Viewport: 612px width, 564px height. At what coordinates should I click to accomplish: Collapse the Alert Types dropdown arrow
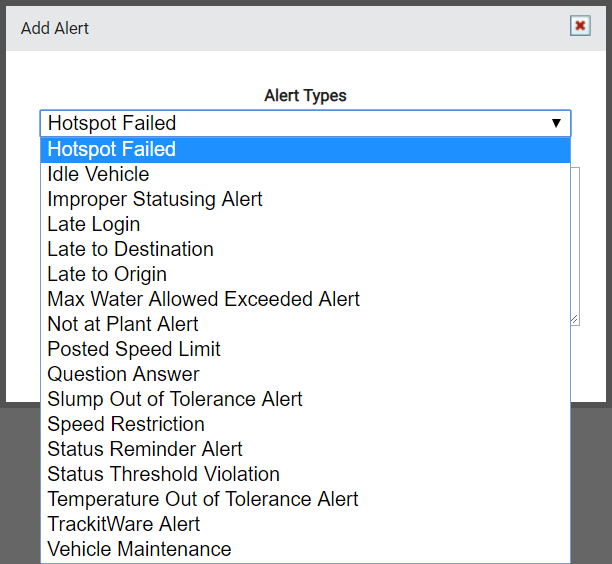[556, 123]
